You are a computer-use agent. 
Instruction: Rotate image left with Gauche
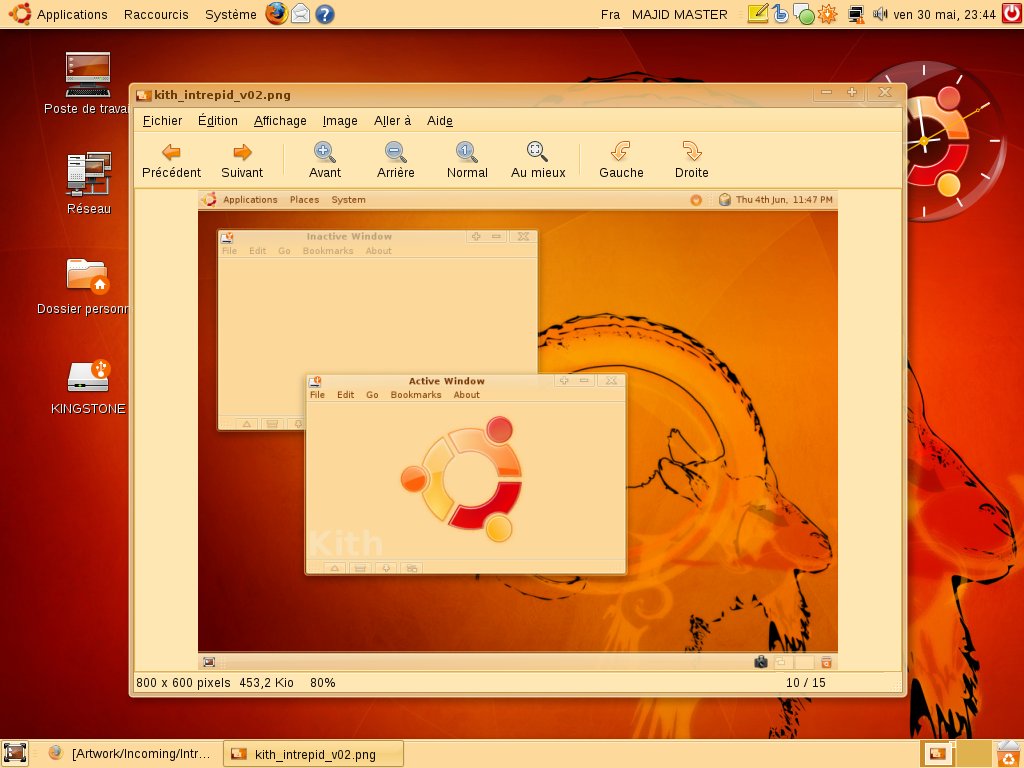tap(621, 161)
